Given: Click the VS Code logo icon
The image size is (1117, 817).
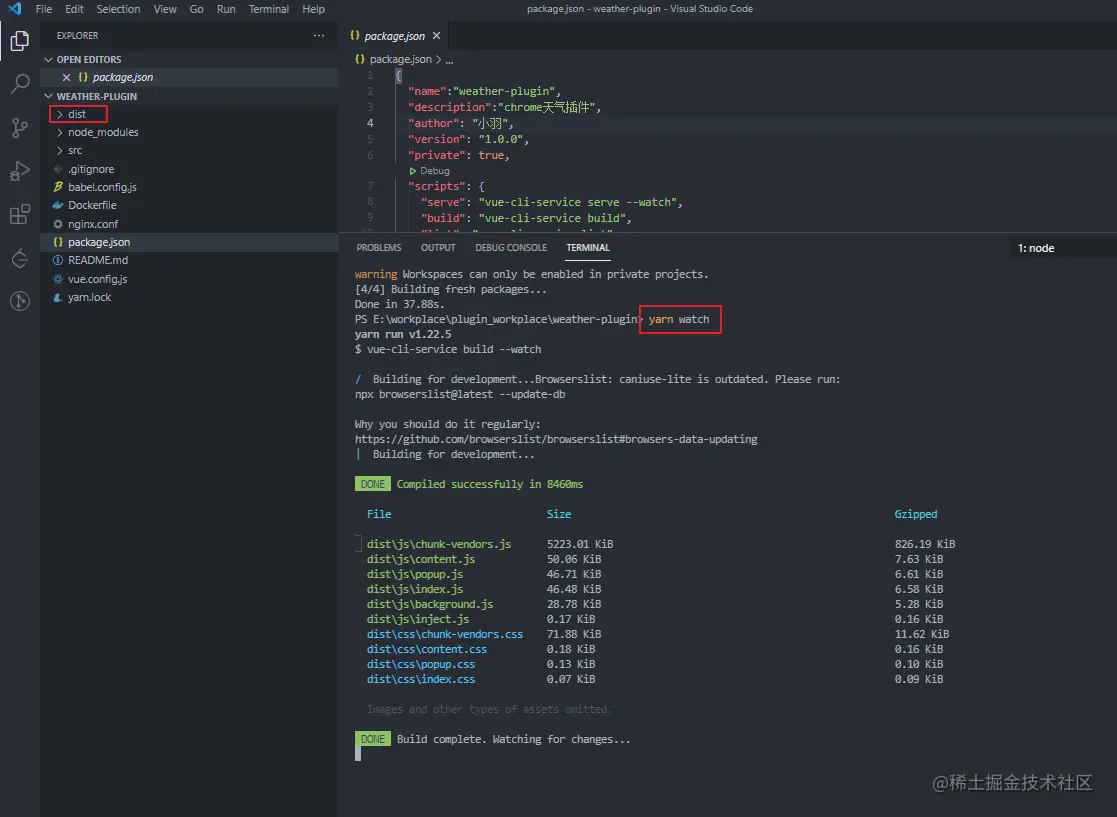Looking at the screenshot, I should click(x=14, y=9).
